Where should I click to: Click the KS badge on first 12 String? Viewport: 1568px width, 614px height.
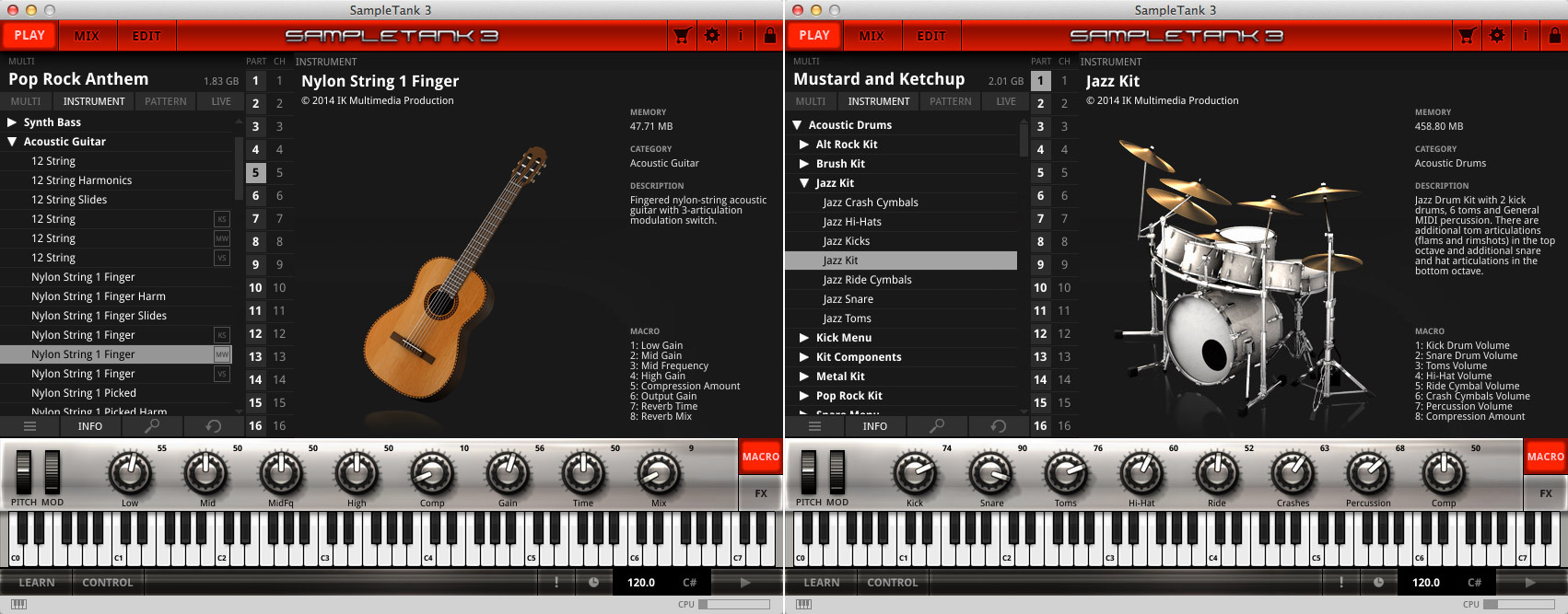(222, 219)
